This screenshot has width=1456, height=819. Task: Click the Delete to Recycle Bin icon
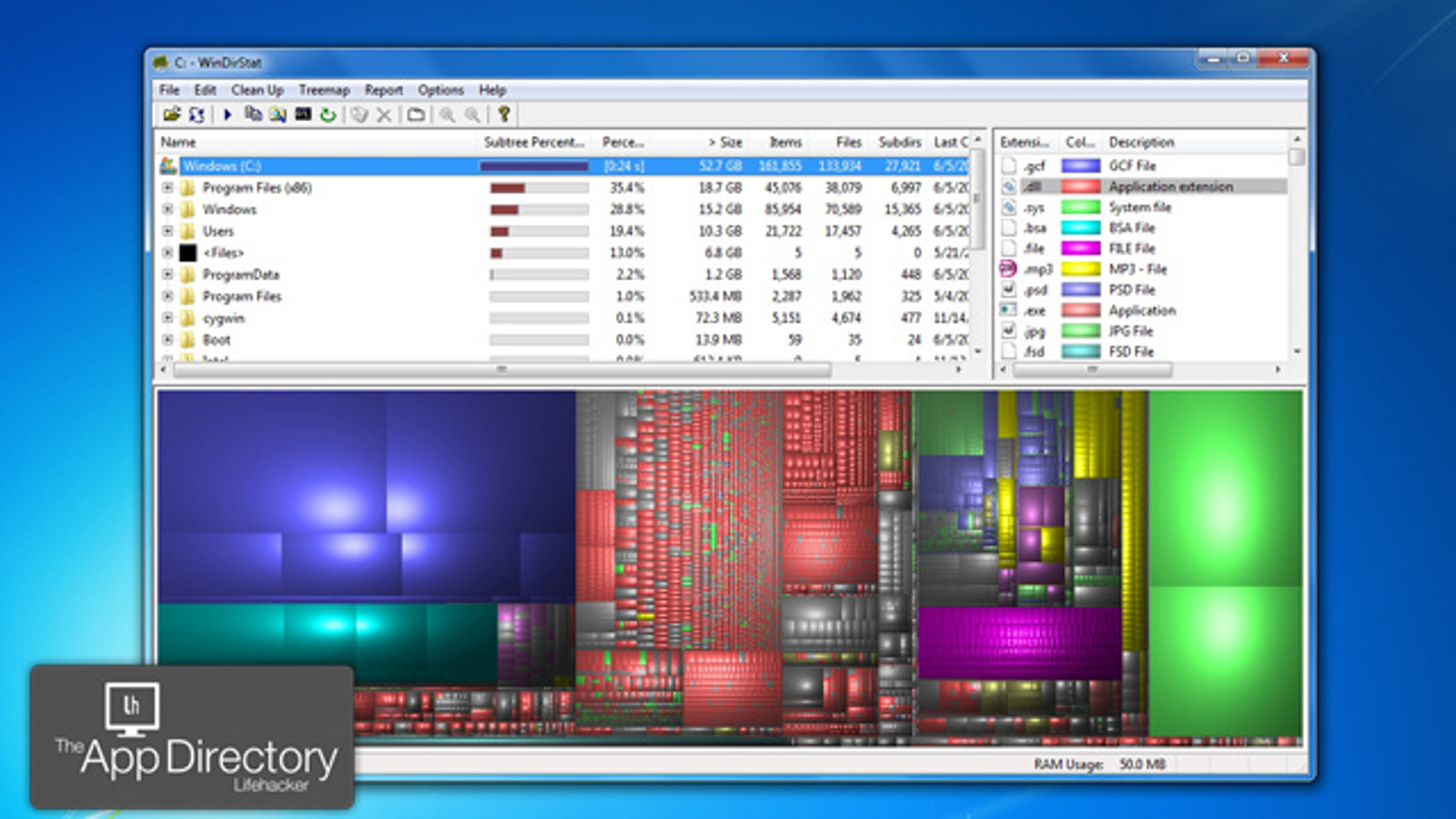click(359, 115)
